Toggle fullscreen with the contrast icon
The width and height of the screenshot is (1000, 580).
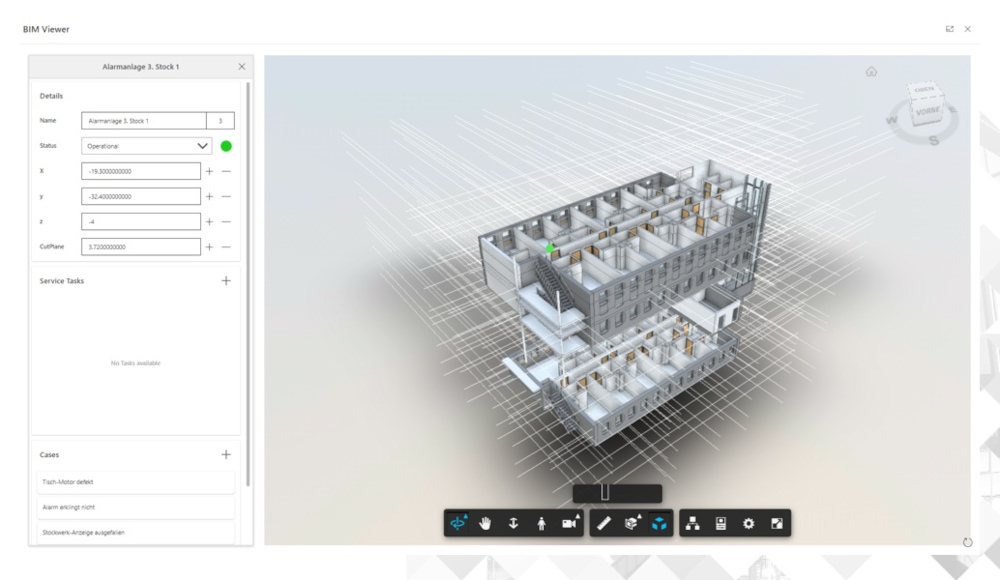pos(775,522)
